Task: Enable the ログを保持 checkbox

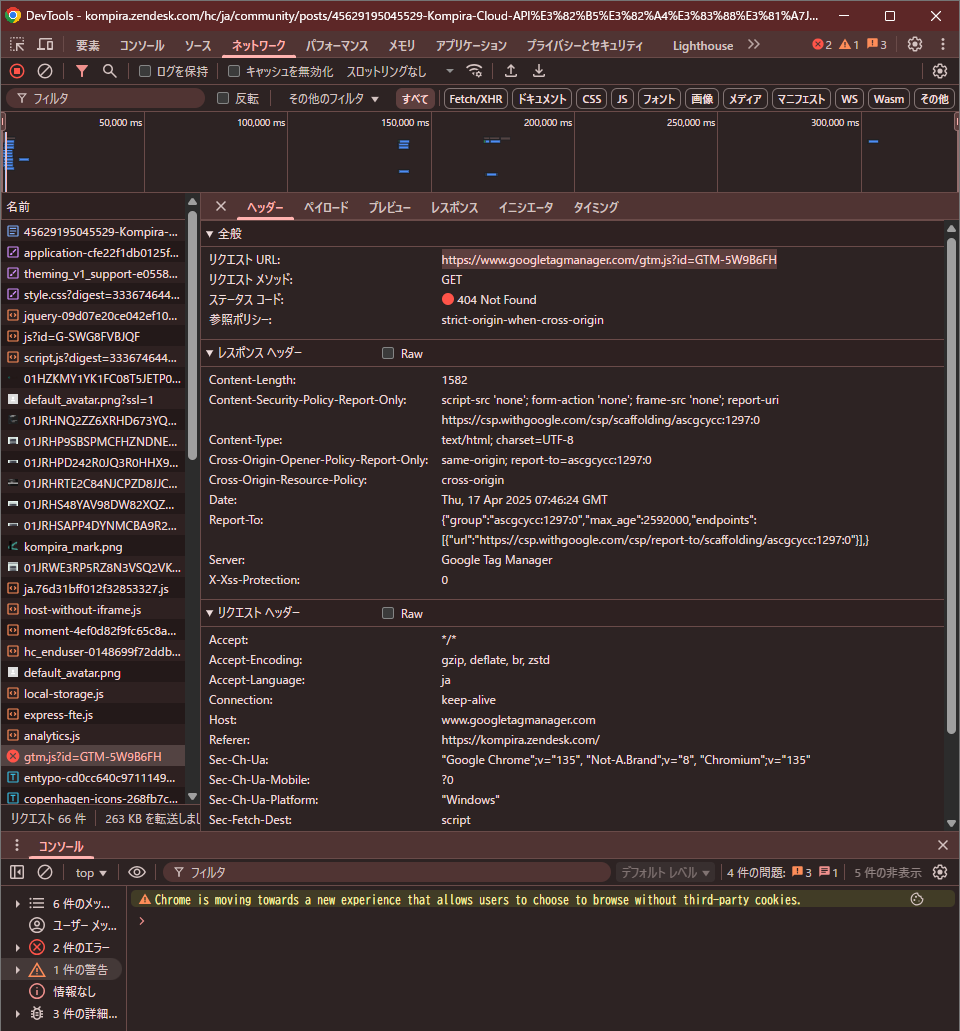Action: click(146, 72)
